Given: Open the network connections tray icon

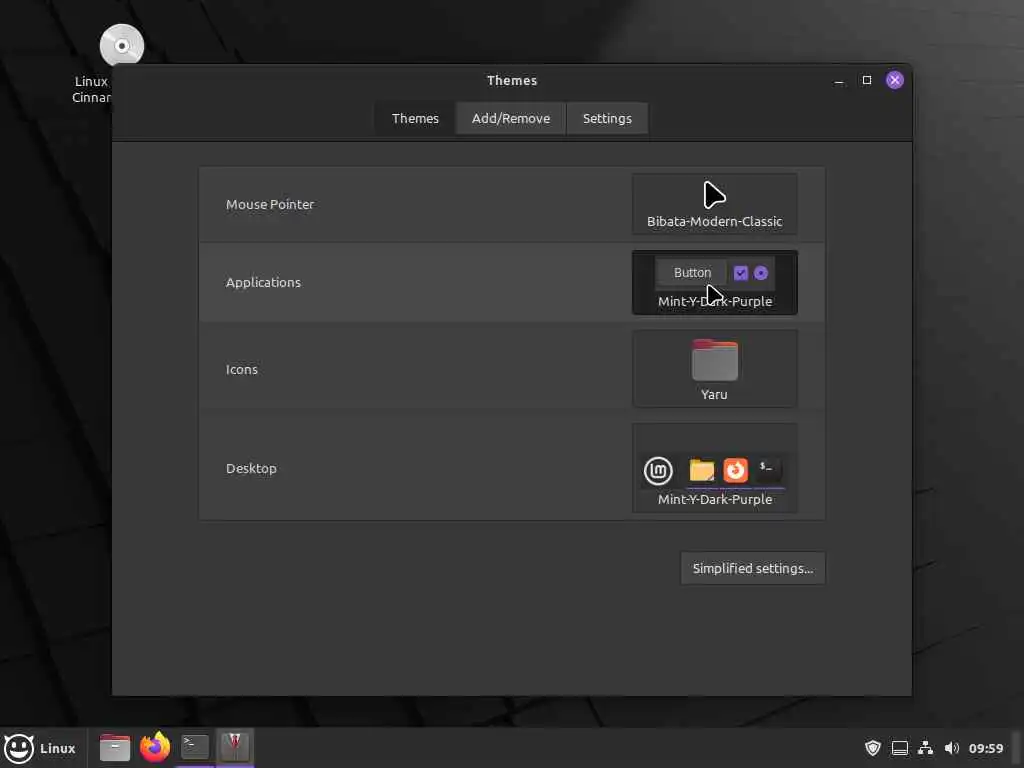Looking at the screenshot, I should [x=925, y=748].
